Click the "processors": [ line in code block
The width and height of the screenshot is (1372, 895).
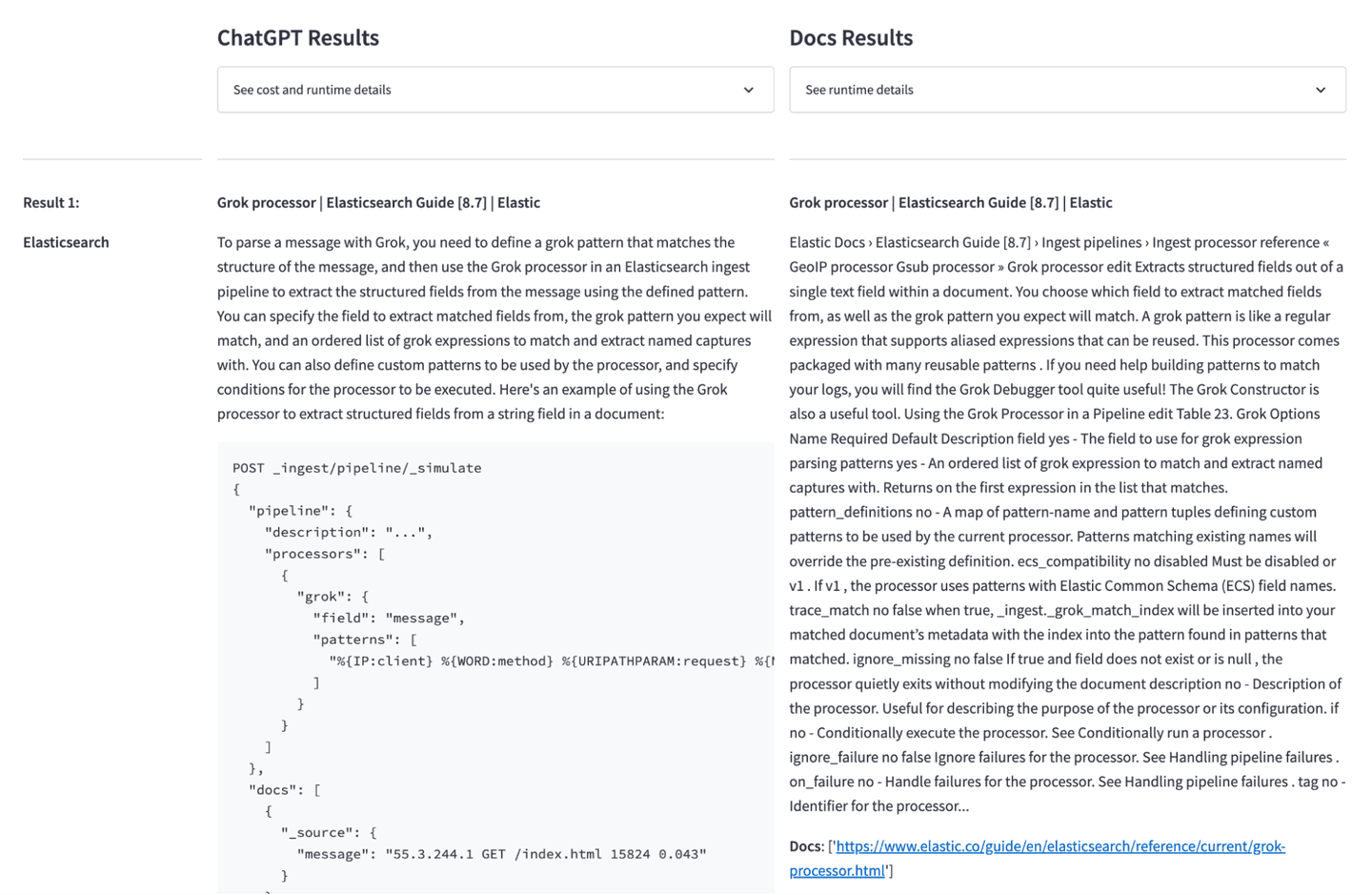324,554
